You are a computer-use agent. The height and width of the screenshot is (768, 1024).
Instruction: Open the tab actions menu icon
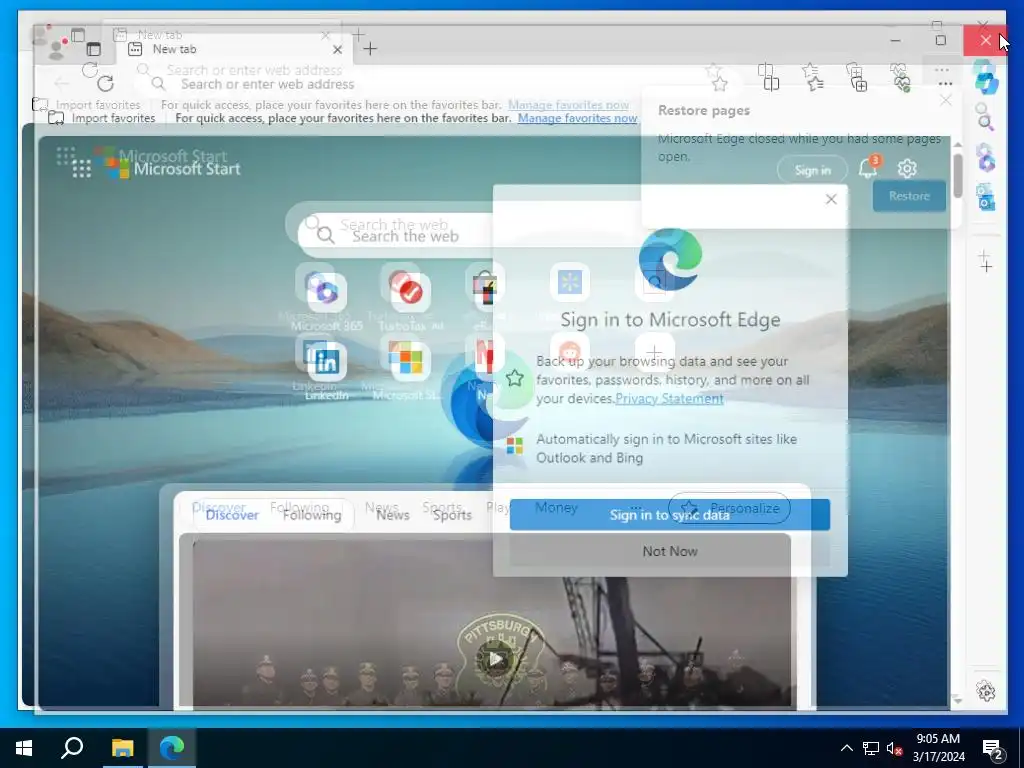tap(93, 49)
